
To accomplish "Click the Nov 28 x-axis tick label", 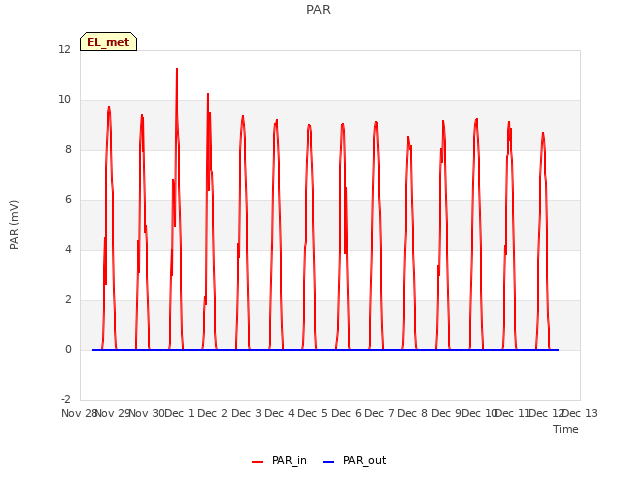I will 78,413.
